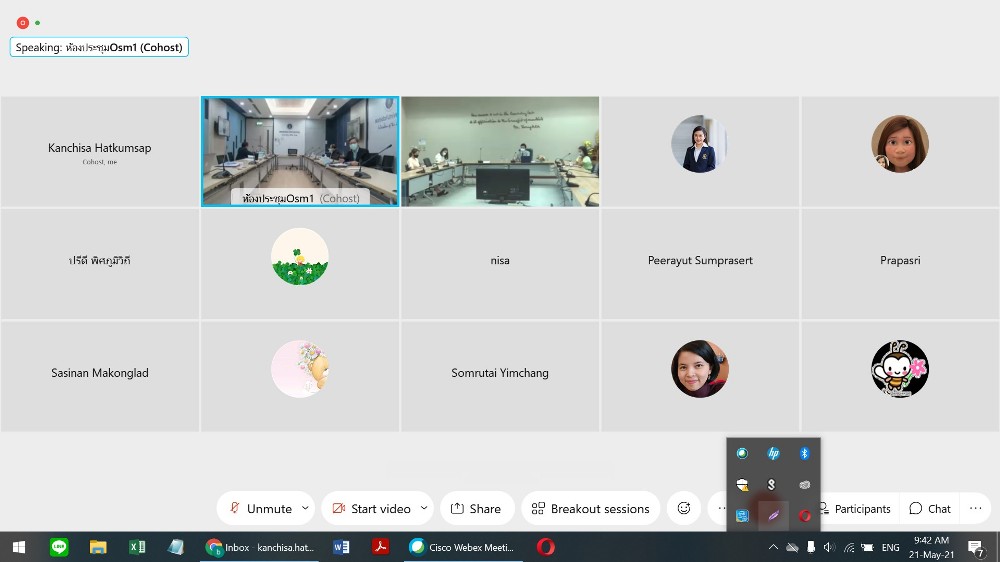
Task: Collapse the hidden system tray icons chevron
Action: [x=773, y=547]
